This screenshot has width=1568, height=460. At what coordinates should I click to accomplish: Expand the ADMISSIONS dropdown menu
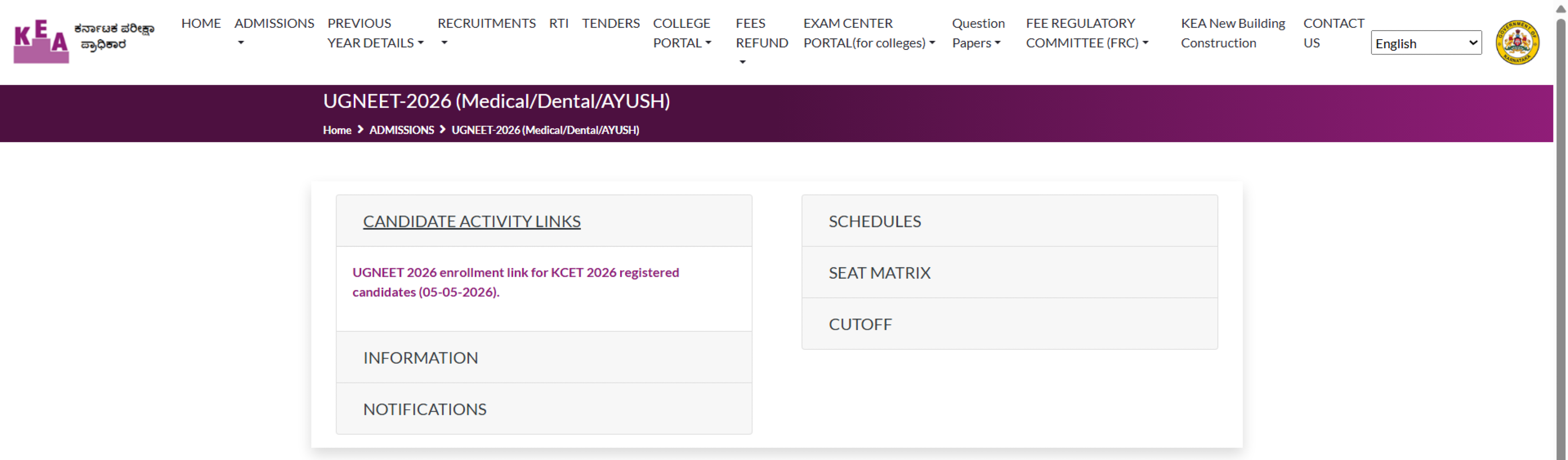pyautogui.click(x=274, y=33)
